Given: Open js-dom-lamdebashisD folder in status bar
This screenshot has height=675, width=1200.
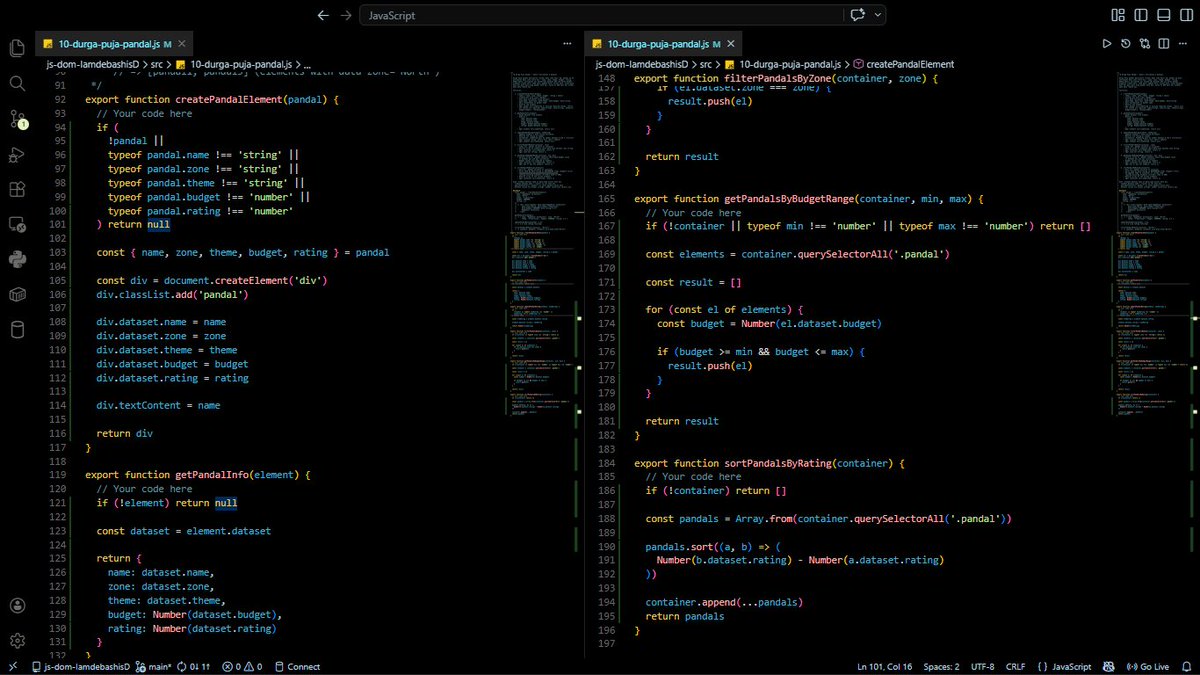Looking at the screenshot, I should click(x=81, y=666).
